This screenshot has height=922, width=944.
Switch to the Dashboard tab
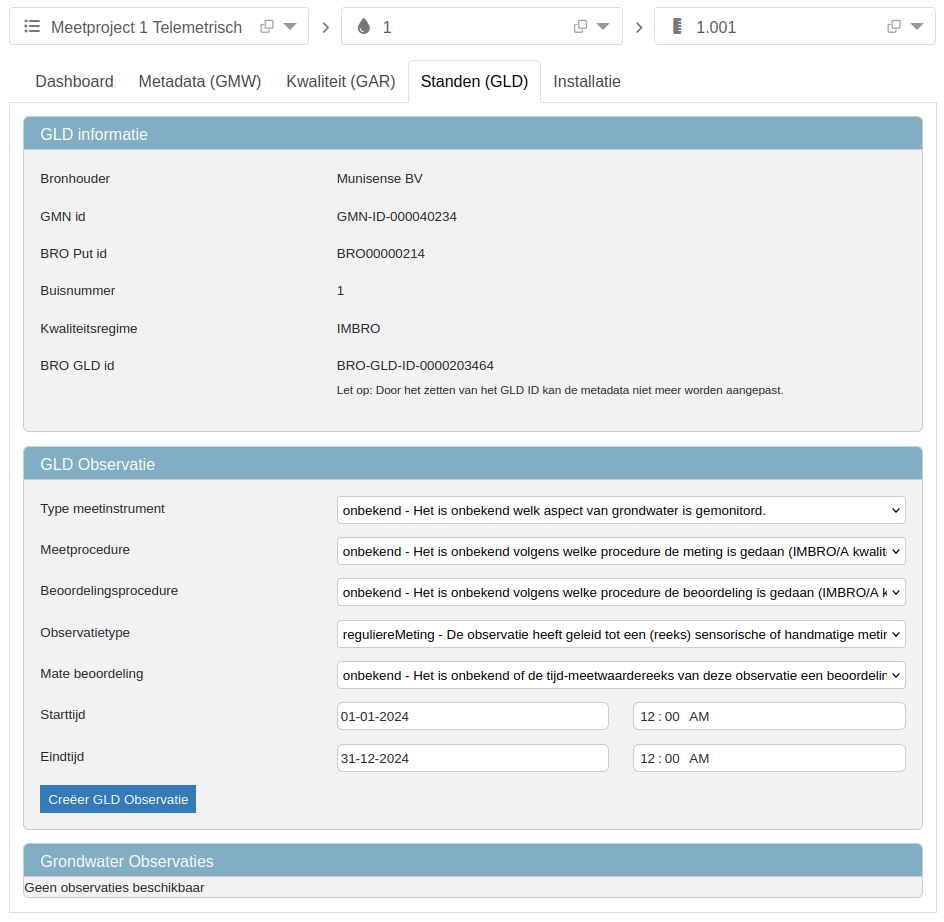74,82
